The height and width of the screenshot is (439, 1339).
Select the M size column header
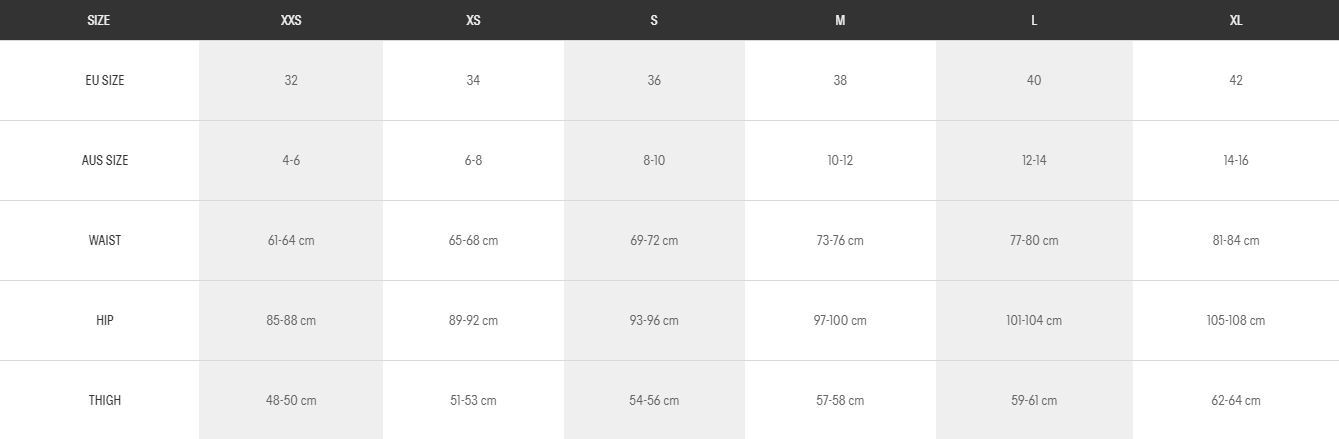point(840,20)
